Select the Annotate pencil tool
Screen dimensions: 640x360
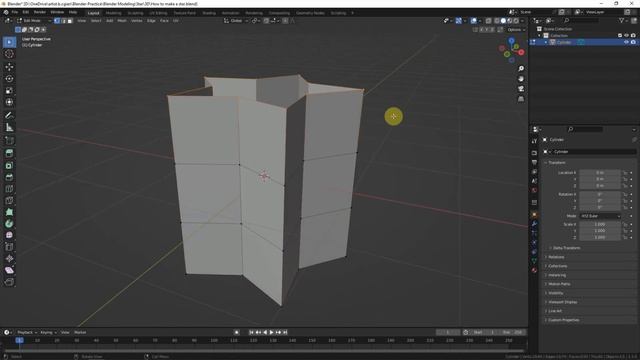(9, 116)
